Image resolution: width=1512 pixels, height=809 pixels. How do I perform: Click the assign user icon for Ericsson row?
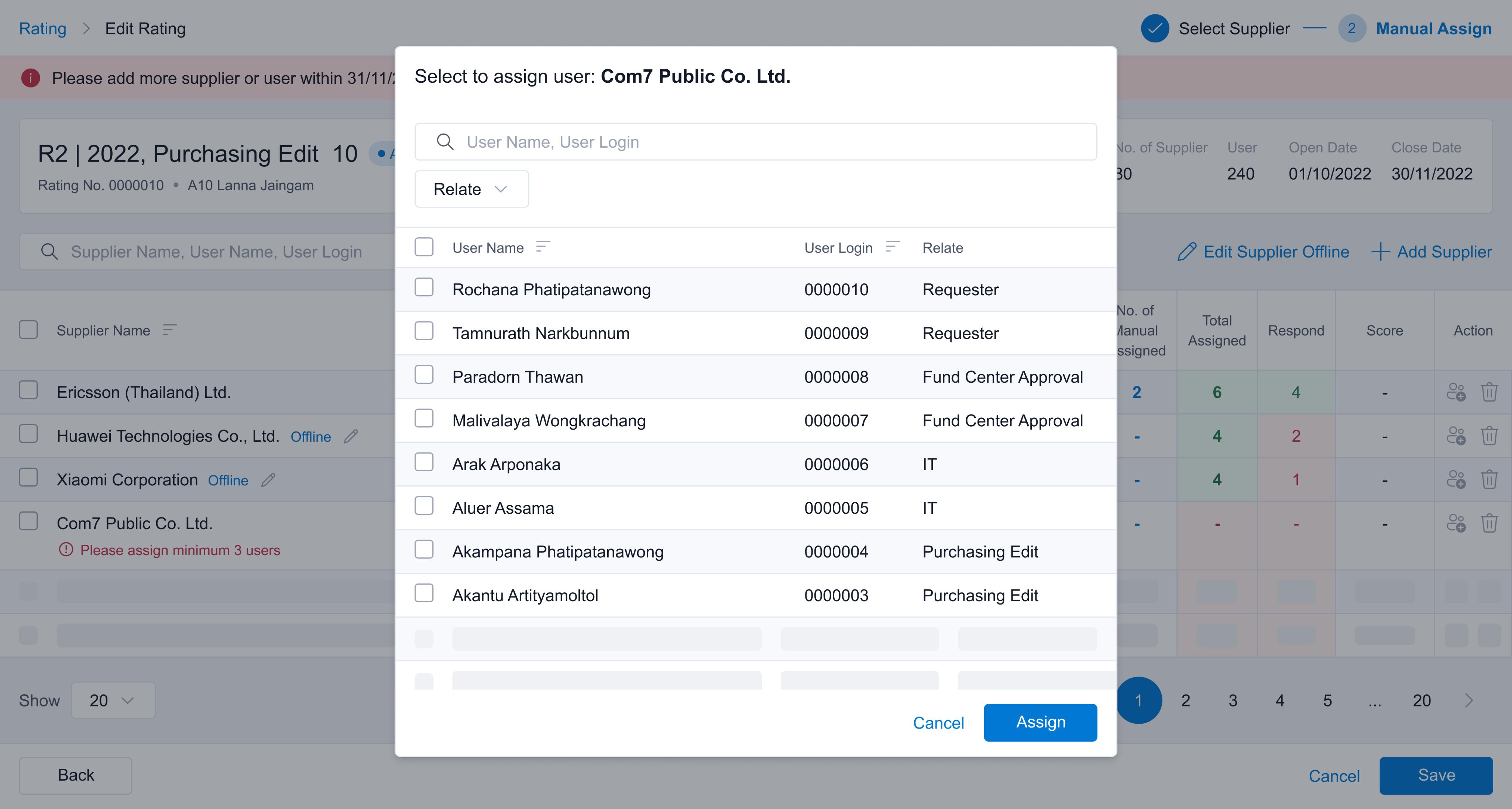coord(1456,392)
